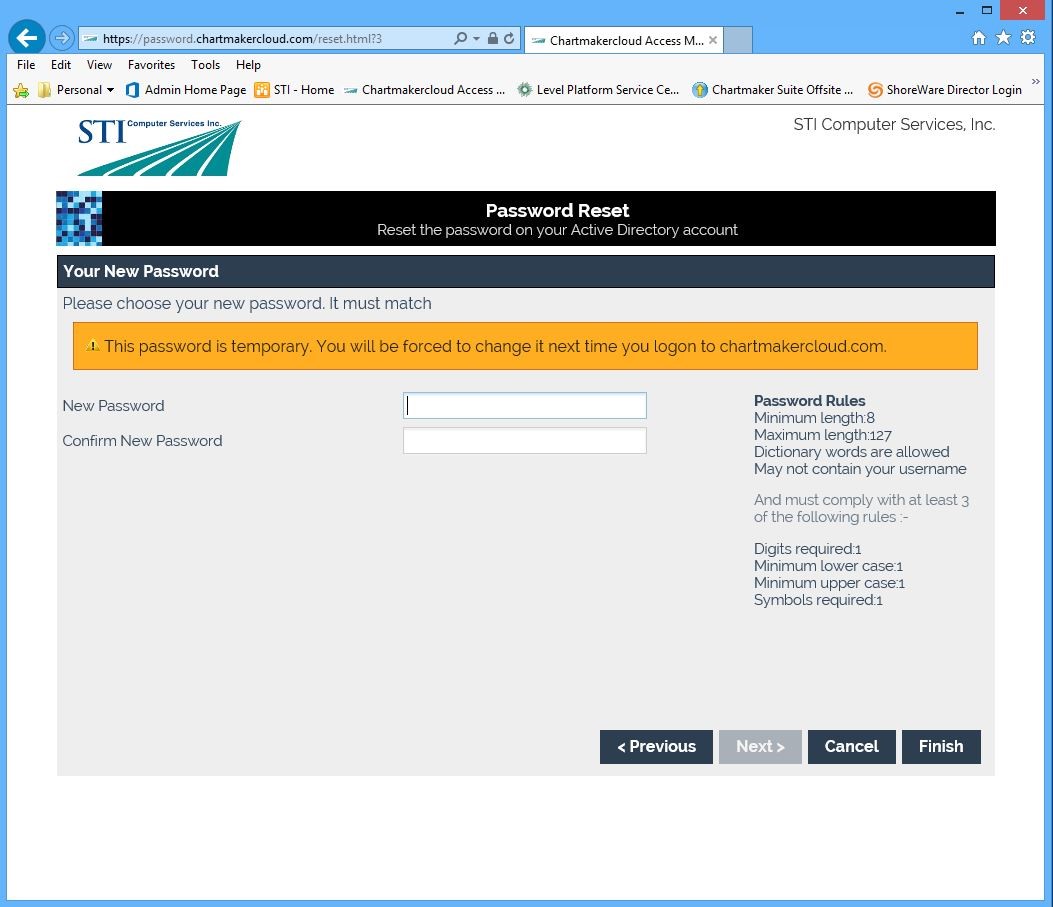Click the security padlock icon in address bar
The height and width of the screenshot is (907, 1053).
pos(492,39)
